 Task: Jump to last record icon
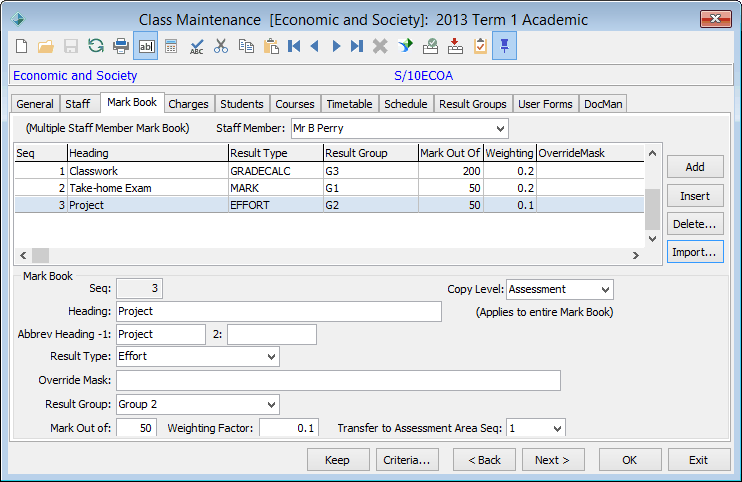tap(357, 46)
